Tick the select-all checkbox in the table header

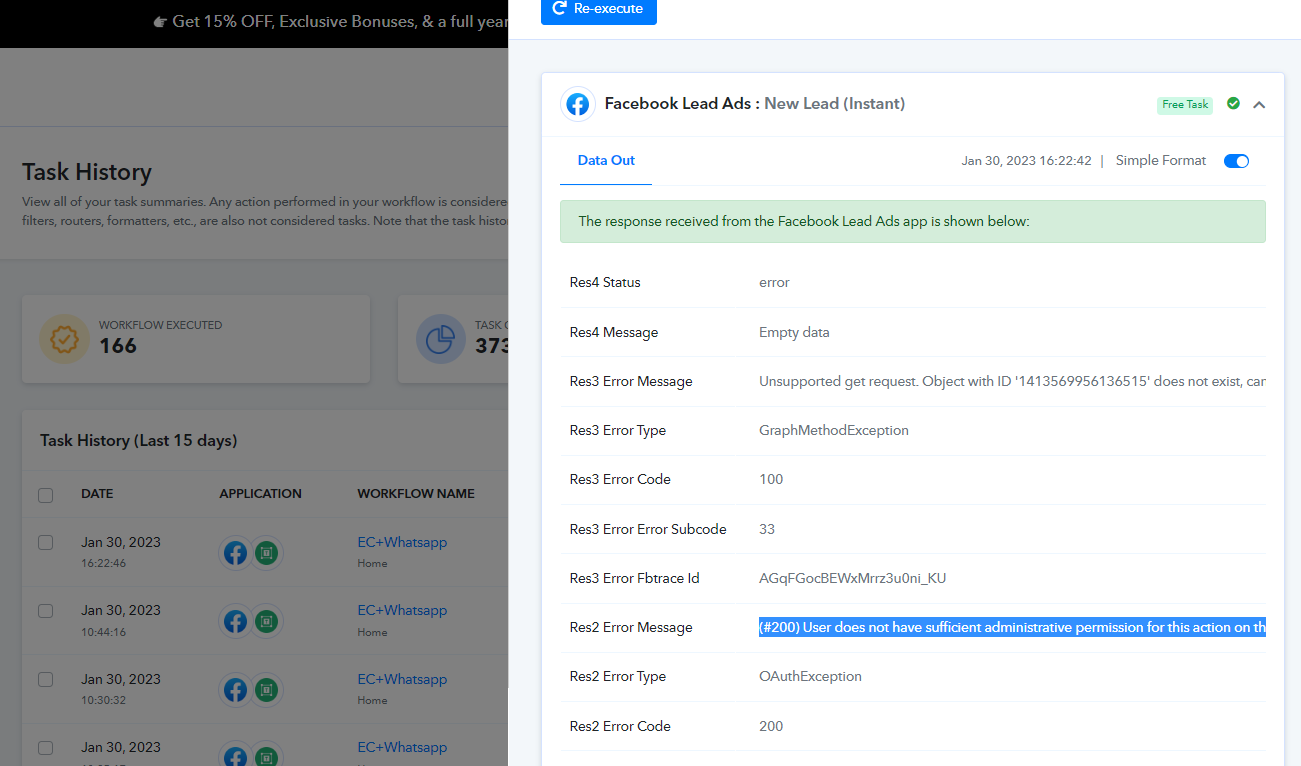tap(45, 494)
